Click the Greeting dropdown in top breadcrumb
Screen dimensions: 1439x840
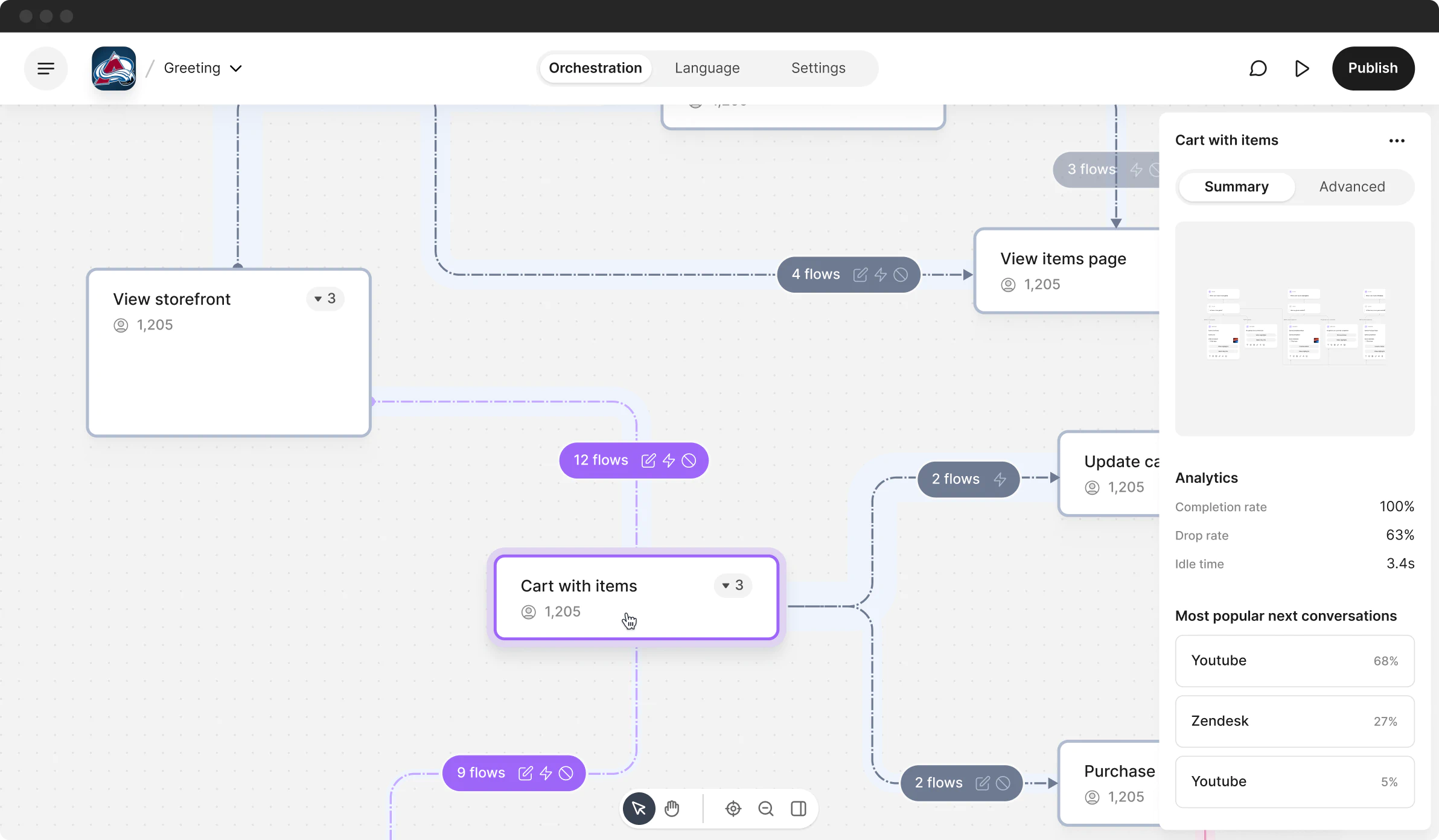(200, 68)
